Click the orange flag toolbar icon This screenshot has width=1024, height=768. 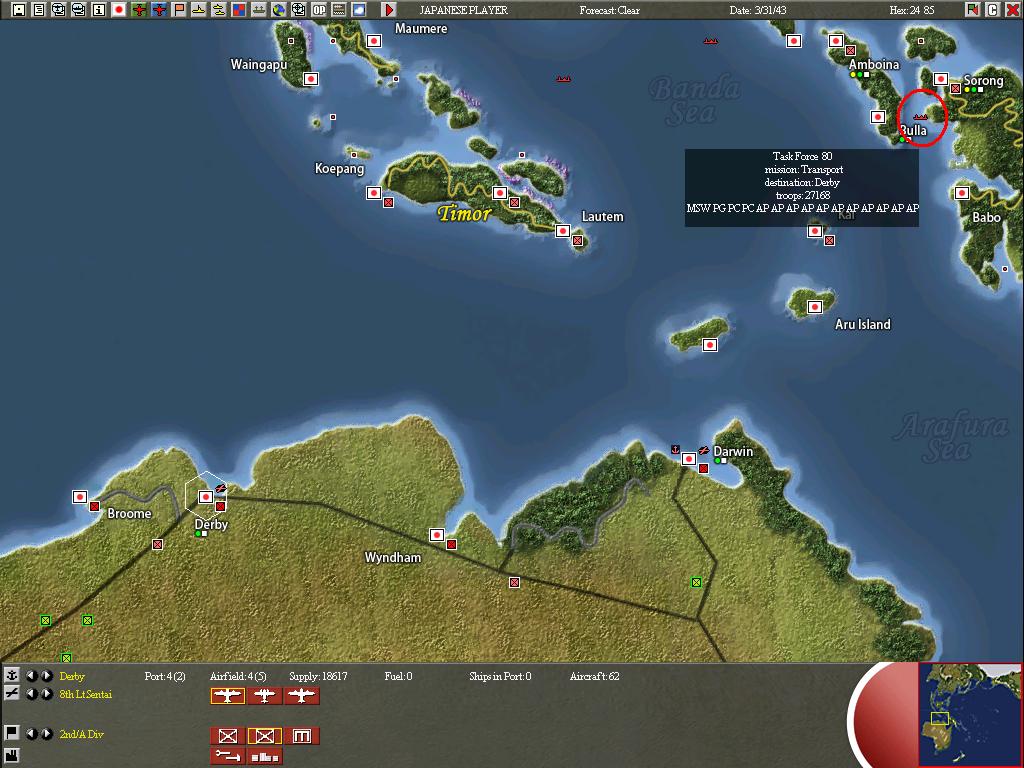[x=179, y=10]
